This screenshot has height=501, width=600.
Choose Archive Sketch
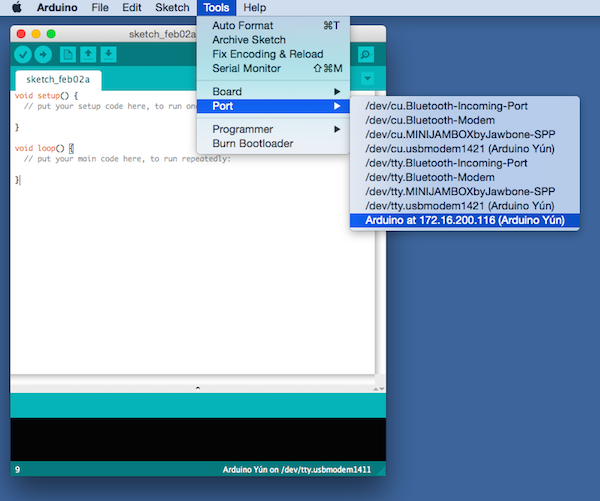pos(273,40)
